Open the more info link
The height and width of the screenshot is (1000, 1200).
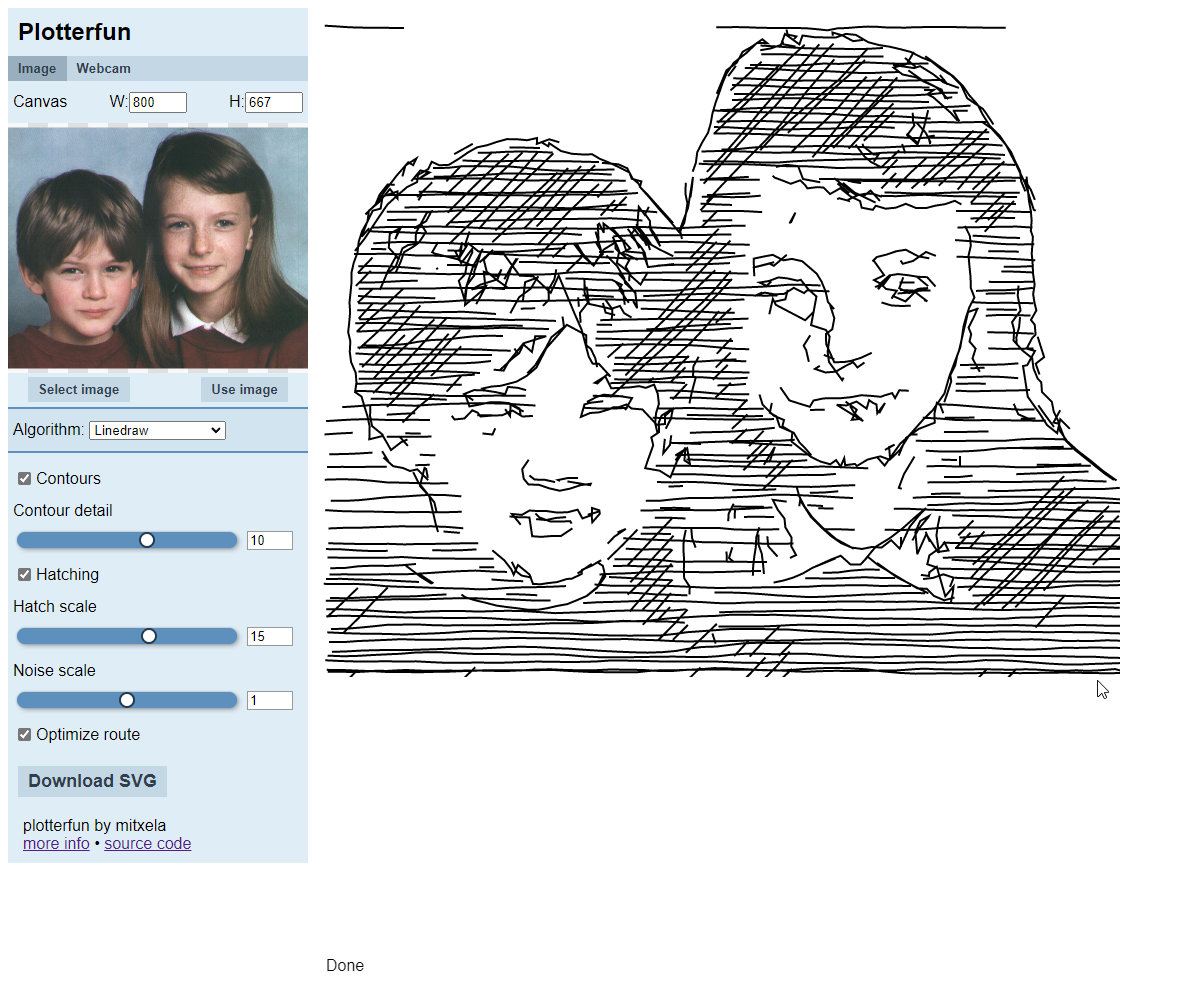point(55,843)
